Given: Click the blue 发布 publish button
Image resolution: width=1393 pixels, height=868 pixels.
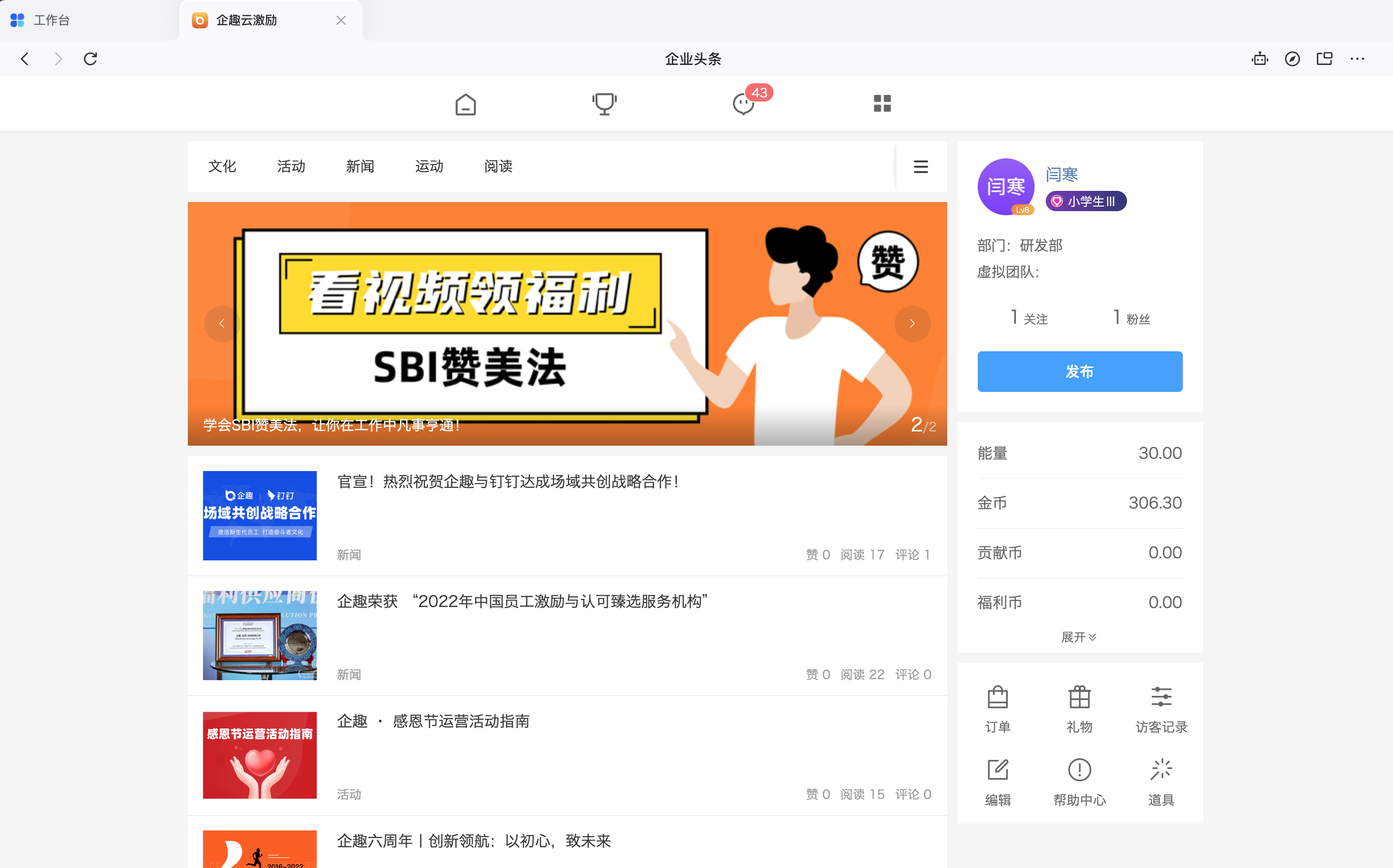Looking at the screenshot, I should coord(1080,372).
